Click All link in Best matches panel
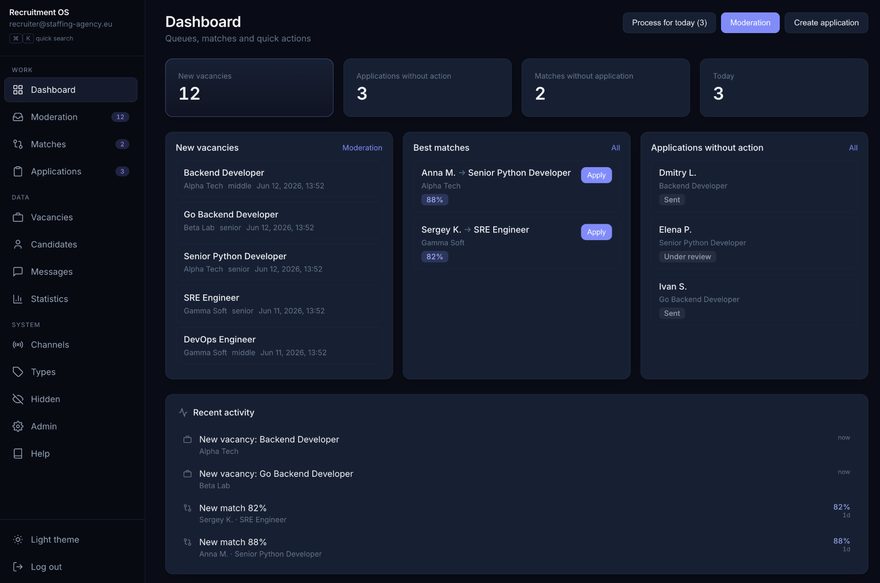This screenshot has height=583, width=880. (x=616, y=148)
